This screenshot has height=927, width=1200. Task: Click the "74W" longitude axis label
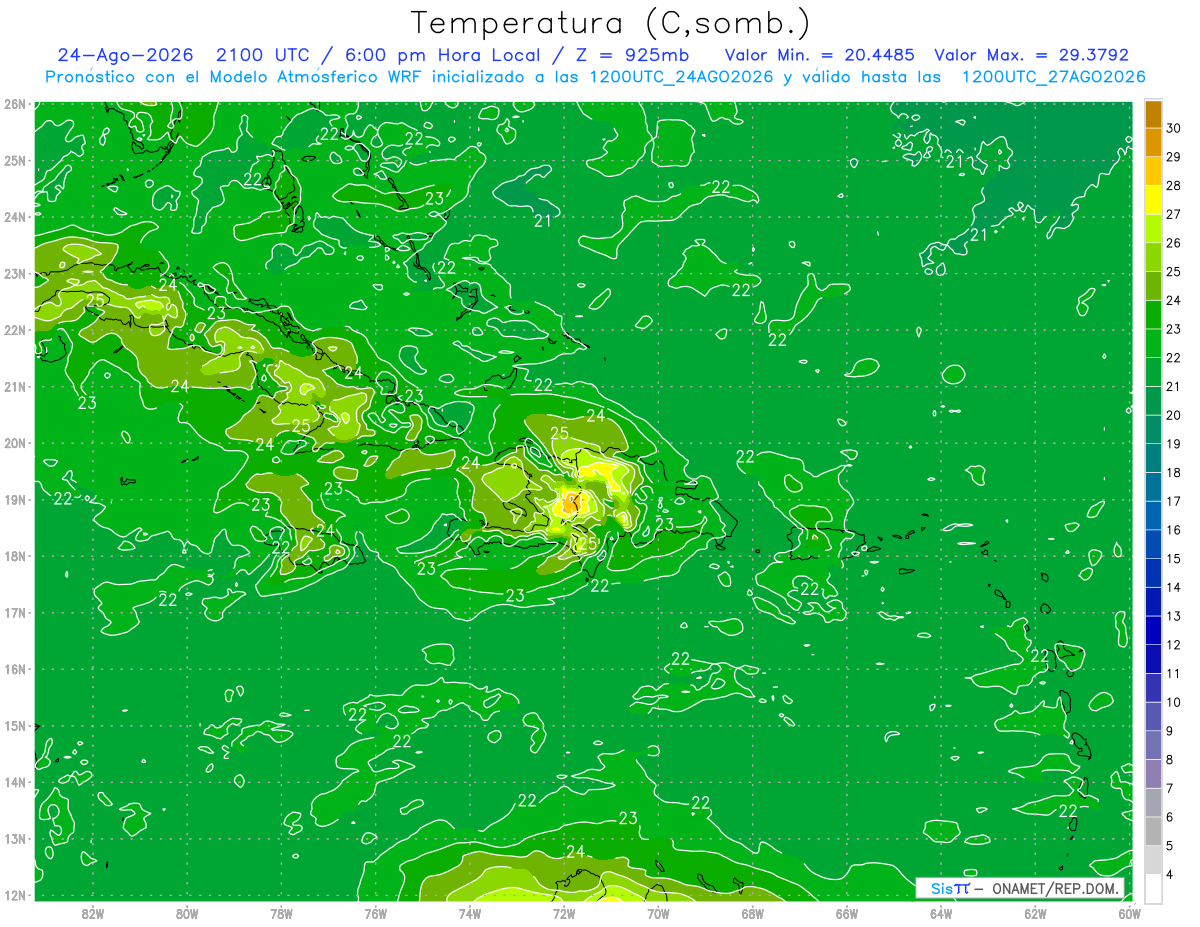tap(470, 913)
